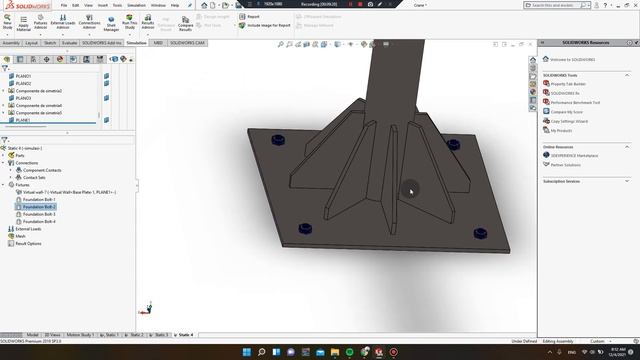Image resolution: width=640 pixels, height=360 pixels.
Task: Select PLANO1 in feature tree
Action: (23, 76)
